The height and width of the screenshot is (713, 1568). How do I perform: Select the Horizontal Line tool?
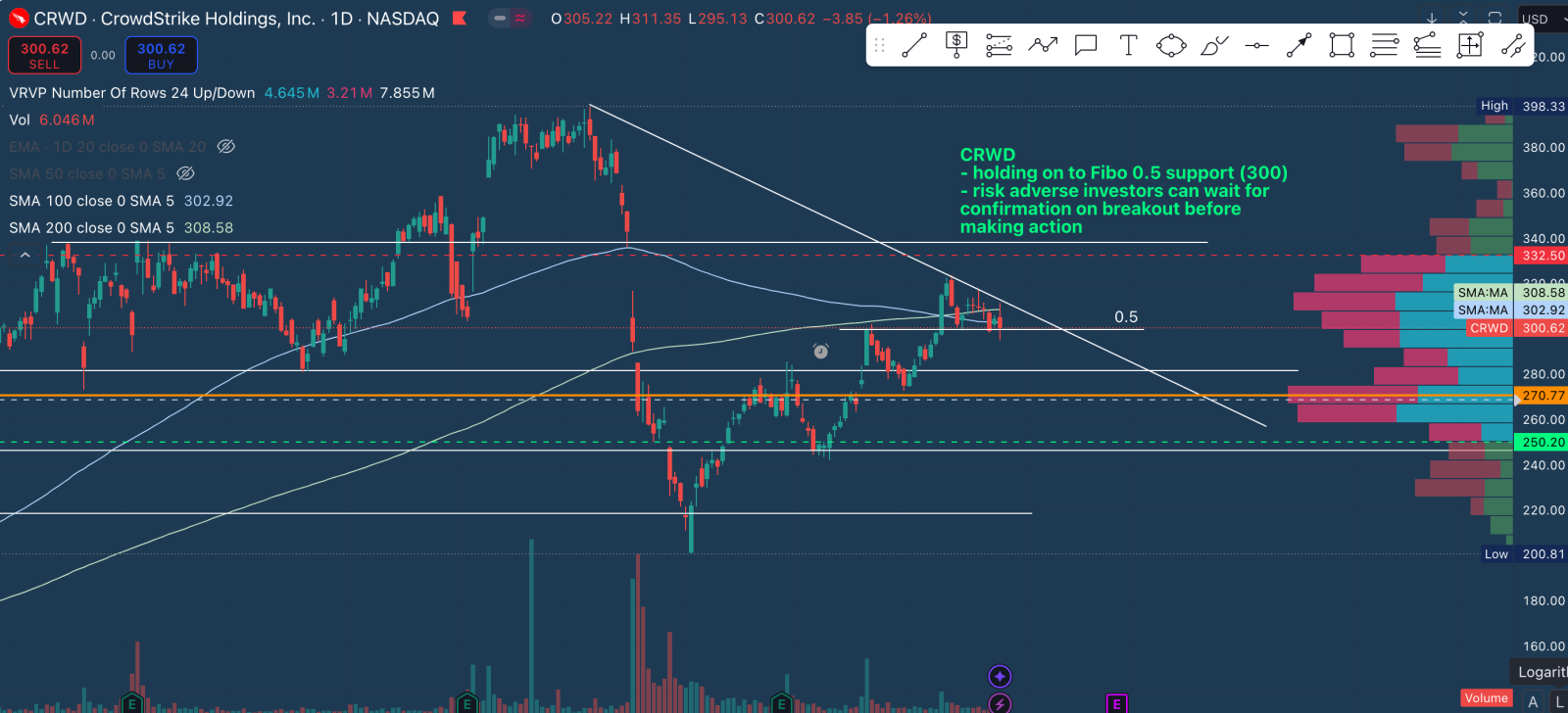(1256, 45)
